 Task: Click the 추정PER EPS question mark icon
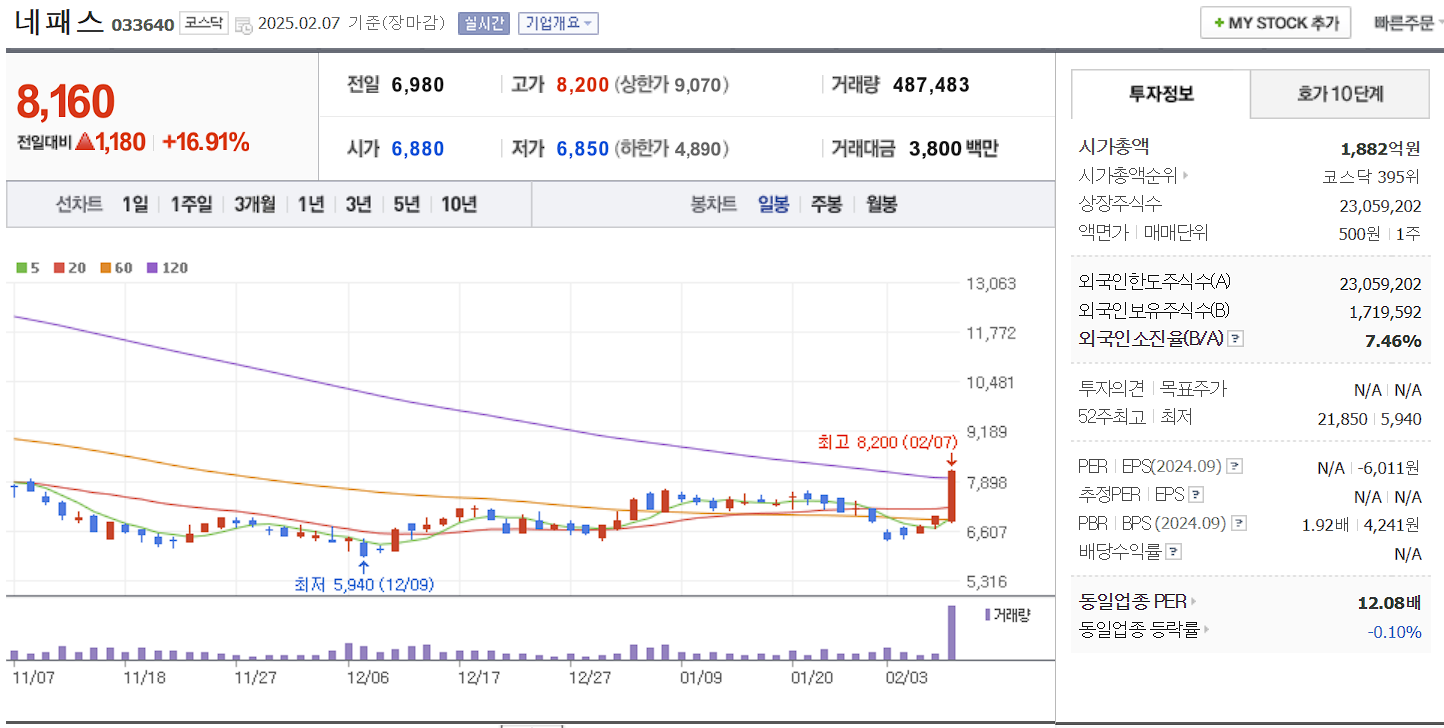(x=1196, y=493)
